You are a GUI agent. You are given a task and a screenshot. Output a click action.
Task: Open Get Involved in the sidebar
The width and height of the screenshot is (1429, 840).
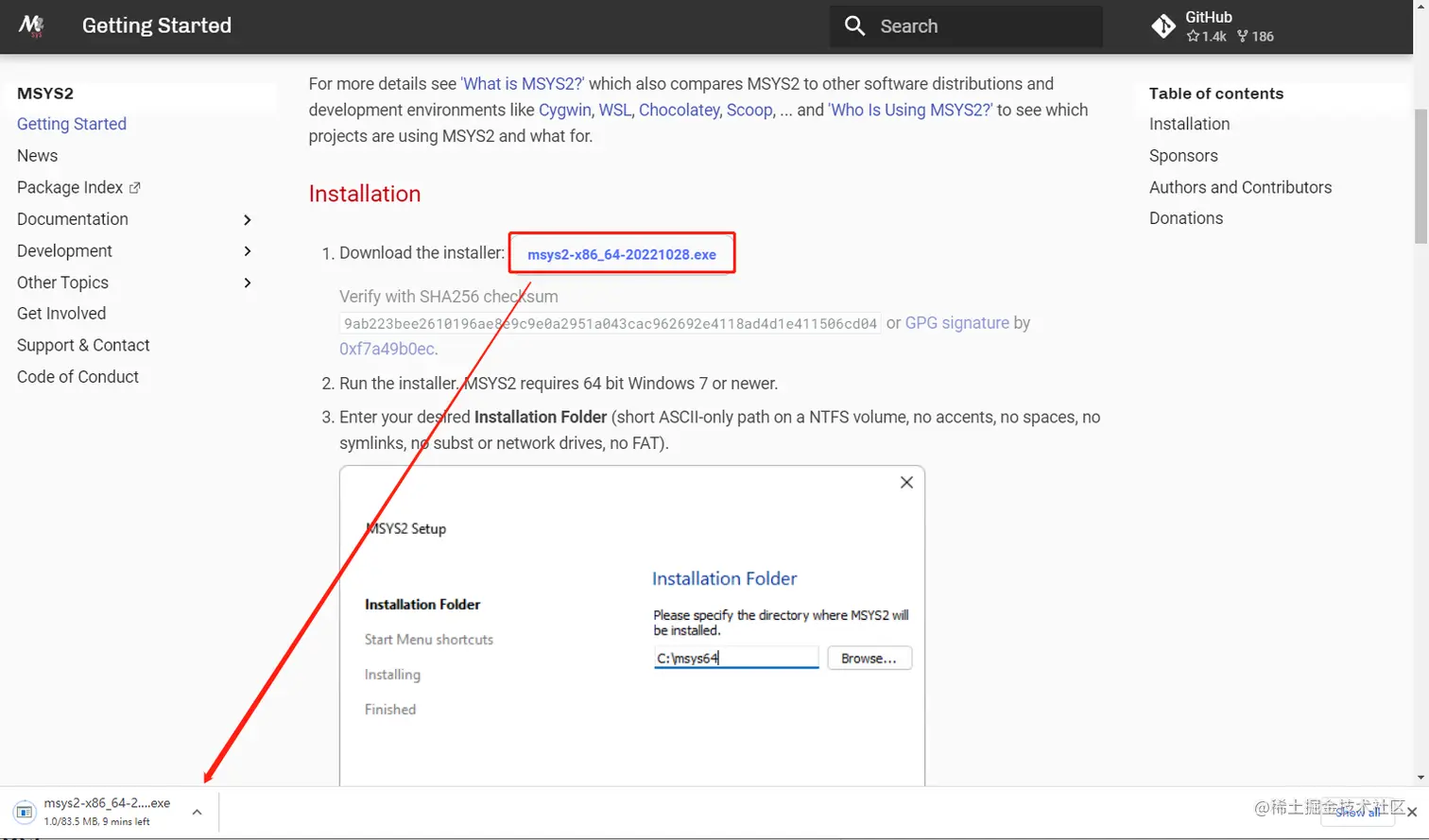point(61,314)
